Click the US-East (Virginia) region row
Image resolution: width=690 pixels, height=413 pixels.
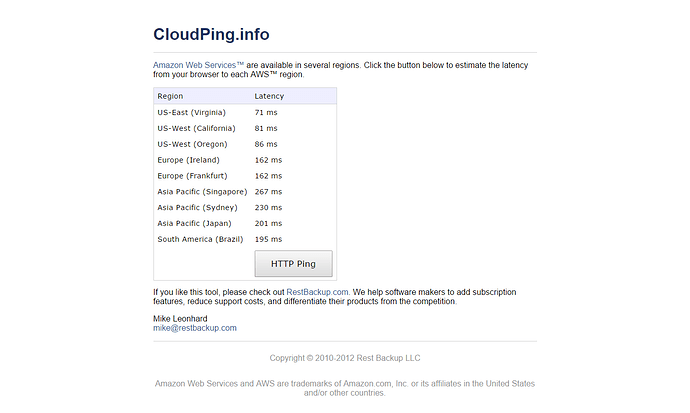[x=191, y=113]
